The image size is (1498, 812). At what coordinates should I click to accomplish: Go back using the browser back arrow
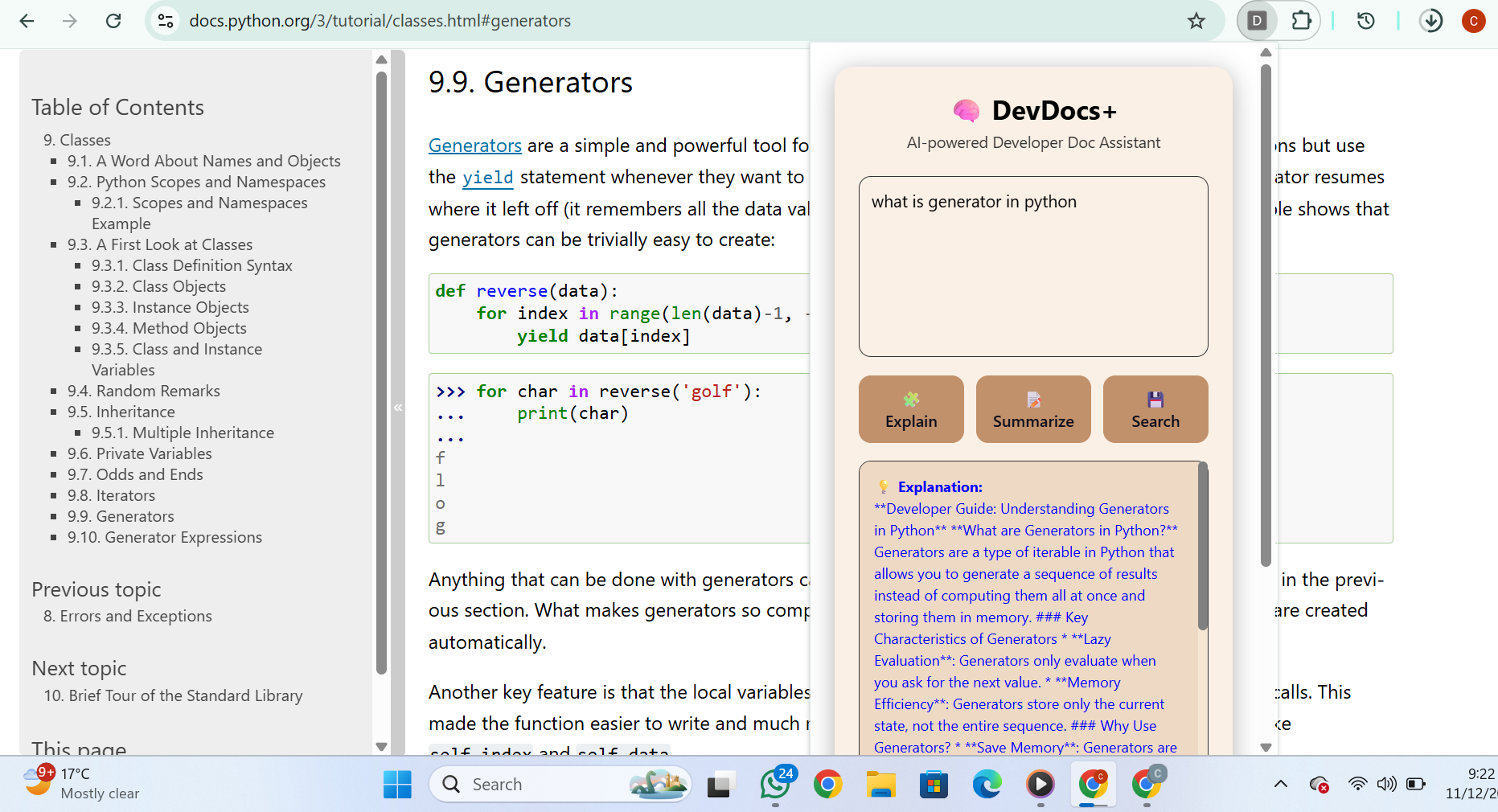tap(27, 21)
